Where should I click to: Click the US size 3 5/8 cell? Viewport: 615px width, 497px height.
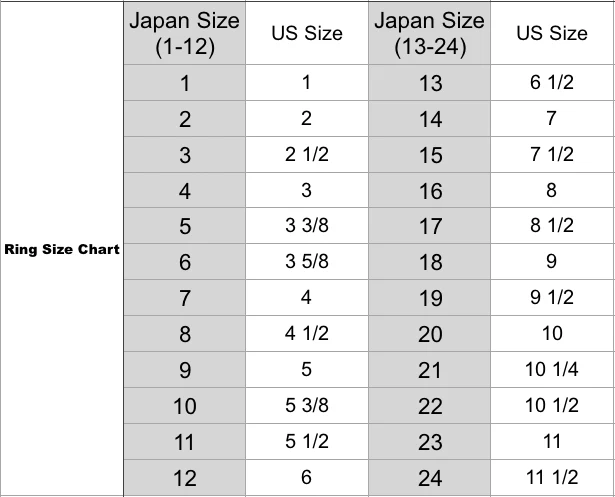tap(306, 262)
